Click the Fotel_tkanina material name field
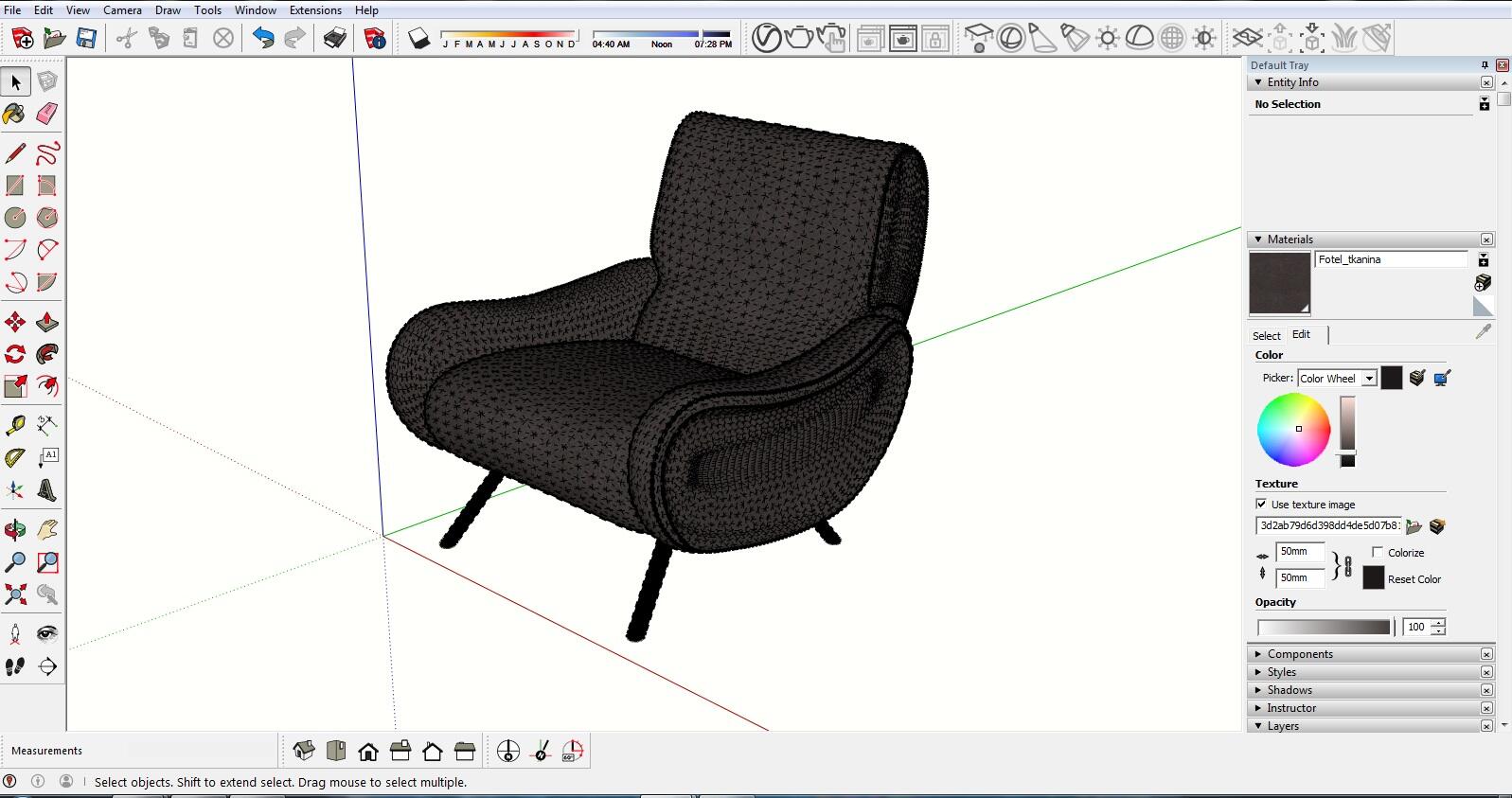This screenshot has height=798, width=1512. click(x=1390, y=259)
